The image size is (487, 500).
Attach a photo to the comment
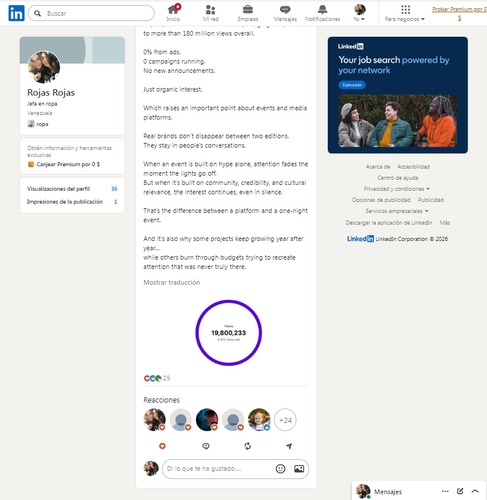tap(299, 469)
